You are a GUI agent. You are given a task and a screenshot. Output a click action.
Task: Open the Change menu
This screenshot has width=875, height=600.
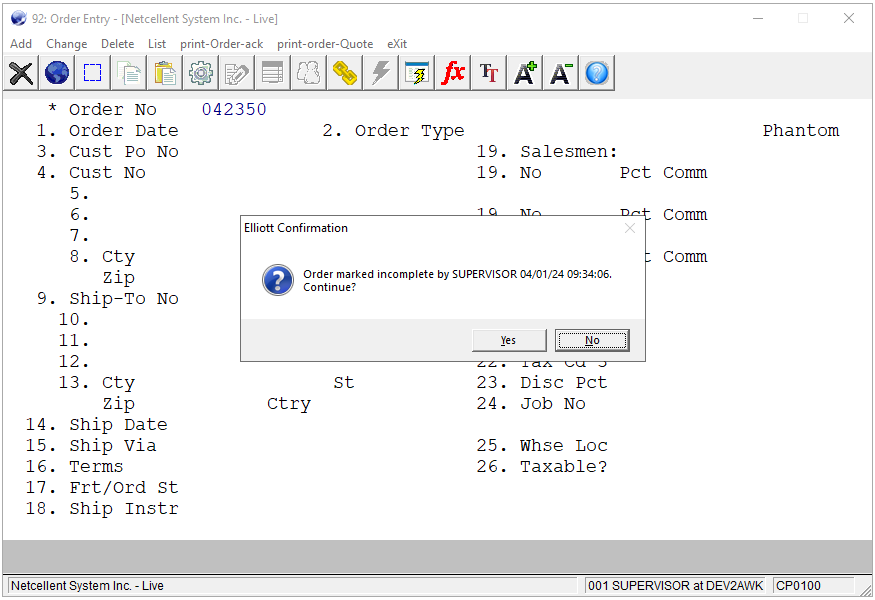point(66,44)
